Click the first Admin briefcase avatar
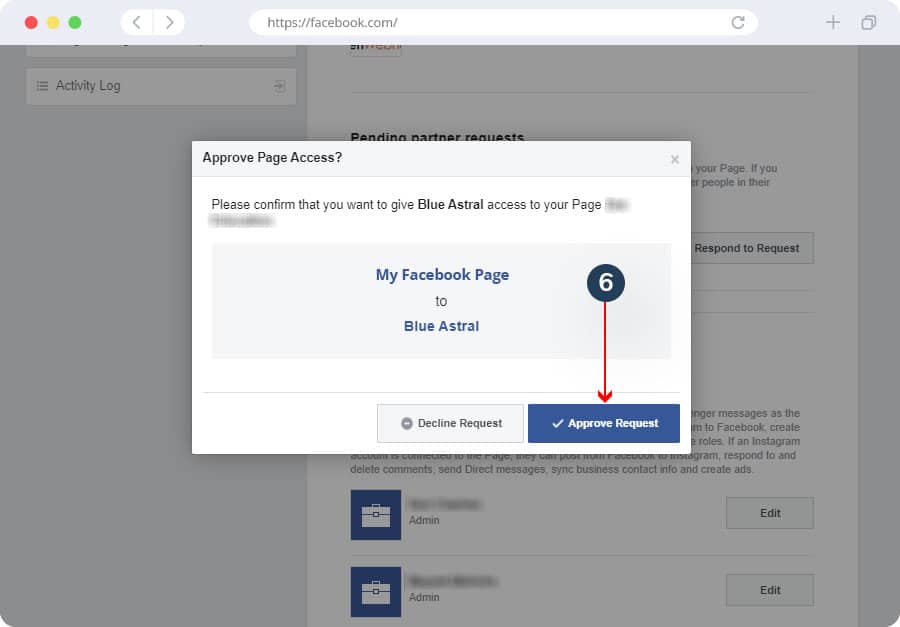900x627 pixels. [376, 514]
